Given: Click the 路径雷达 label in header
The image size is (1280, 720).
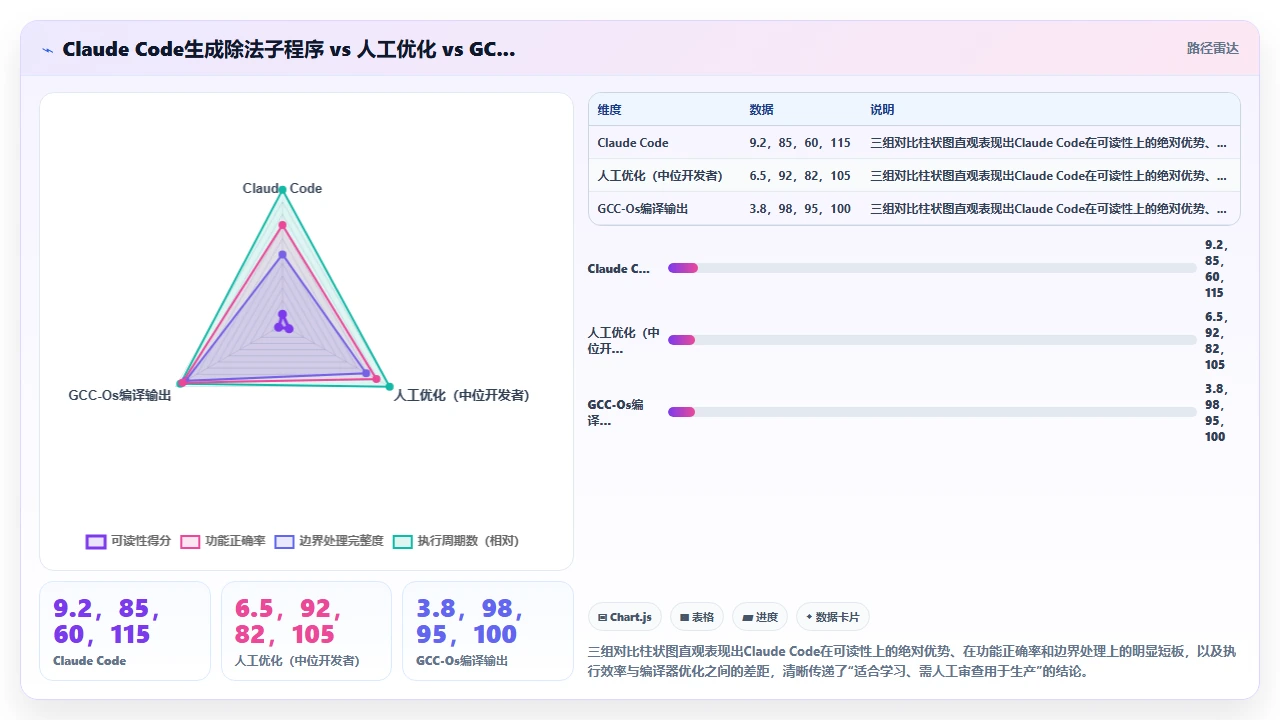Looking at the screenshot, I should click(1212, 48).
